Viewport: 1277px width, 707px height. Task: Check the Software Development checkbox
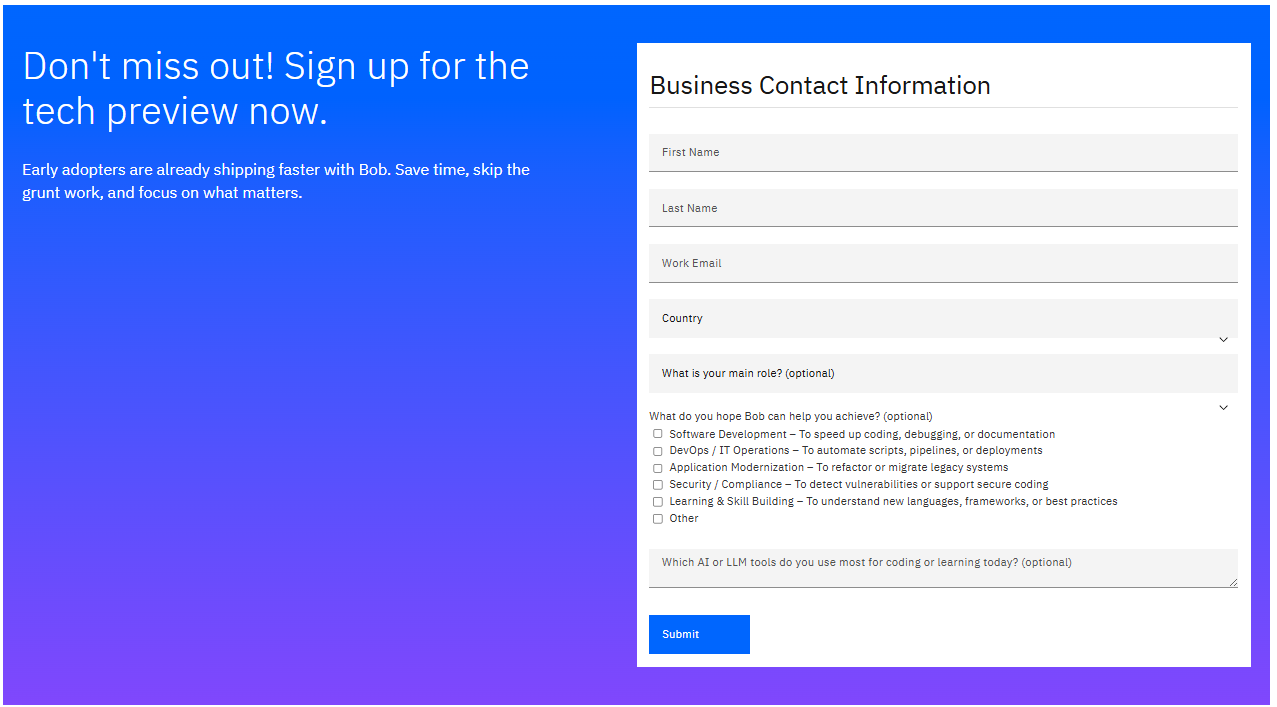click(x=658, y=433)
